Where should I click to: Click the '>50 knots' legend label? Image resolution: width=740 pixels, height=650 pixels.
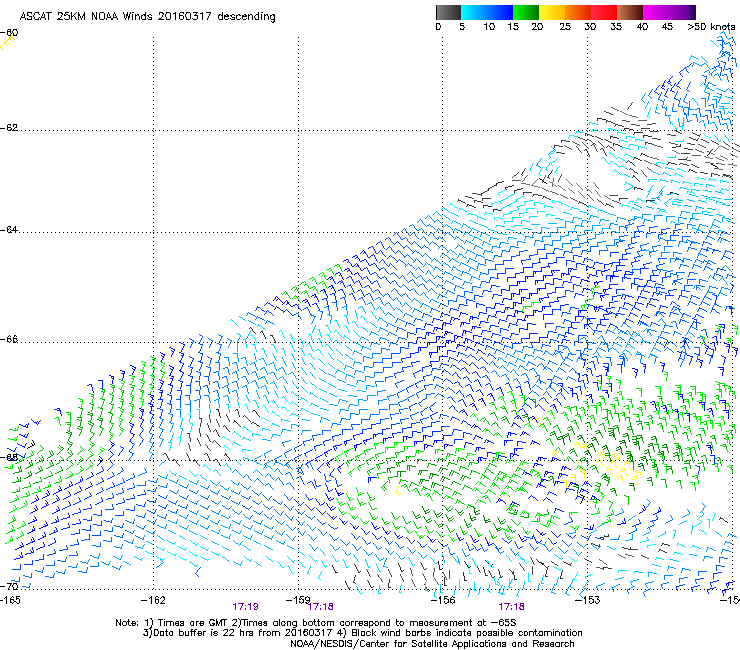(711, 27)
